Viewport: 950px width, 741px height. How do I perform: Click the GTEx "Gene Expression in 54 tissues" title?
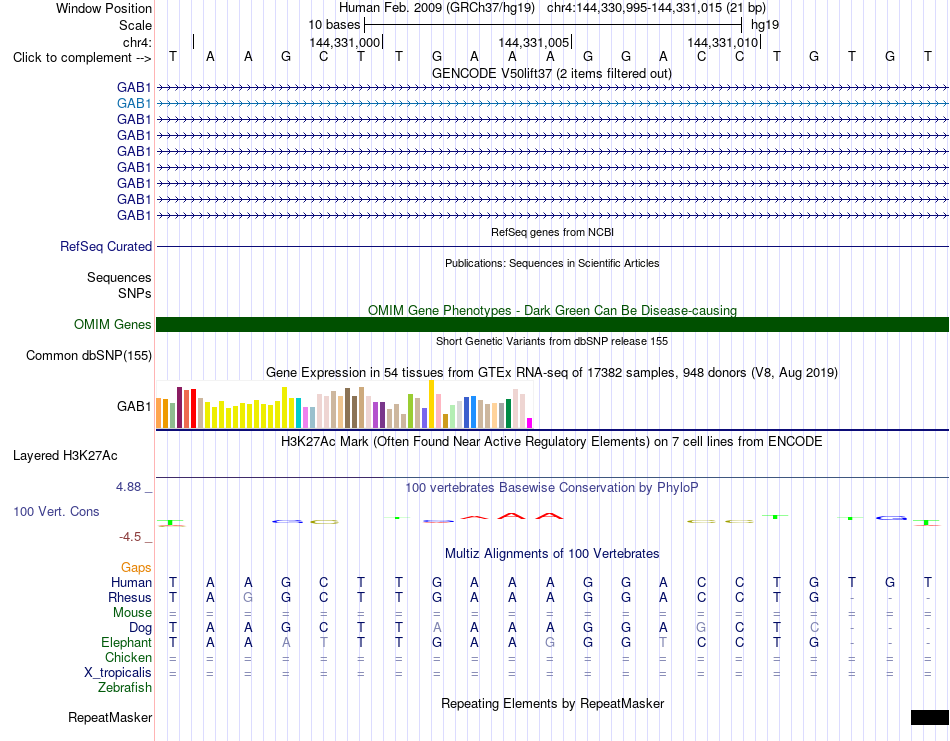pos(552,373)
